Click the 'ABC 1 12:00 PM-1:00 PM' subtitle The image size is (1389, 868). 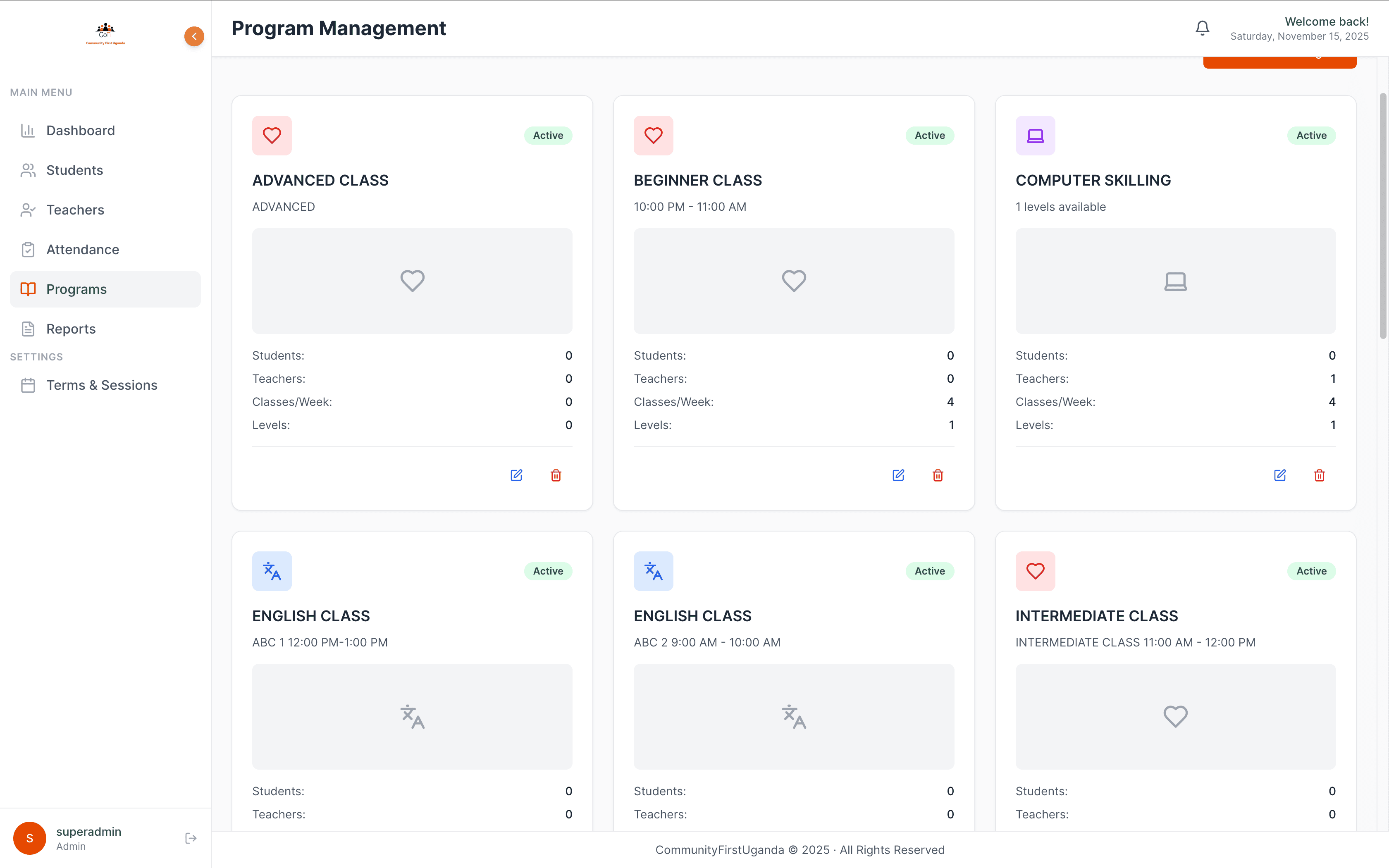click(320, 642)
